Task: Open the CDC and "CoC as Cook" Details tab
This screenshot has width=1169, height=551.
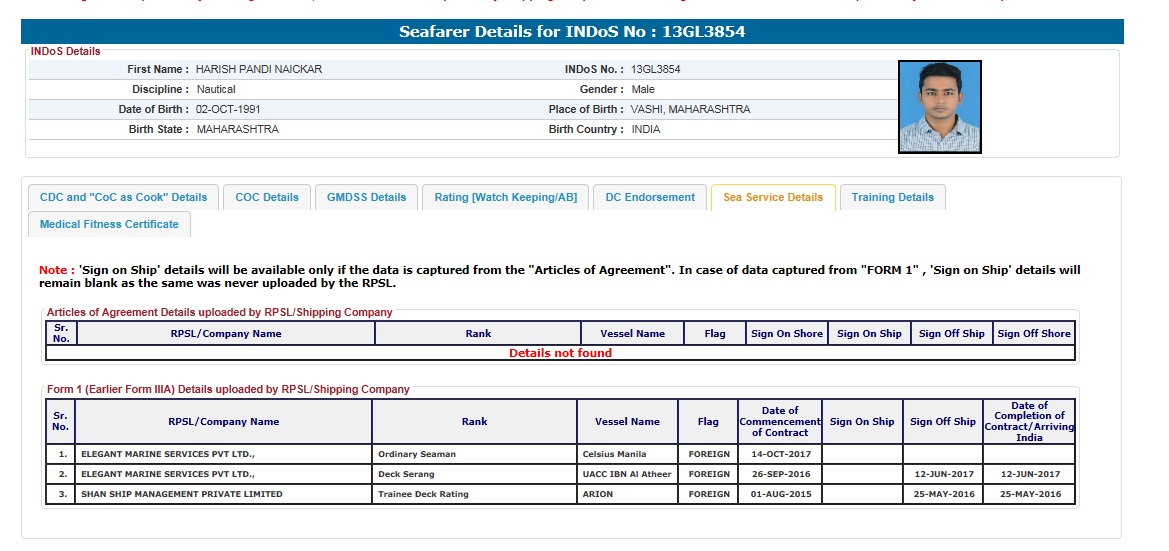Action: [123, 197]
